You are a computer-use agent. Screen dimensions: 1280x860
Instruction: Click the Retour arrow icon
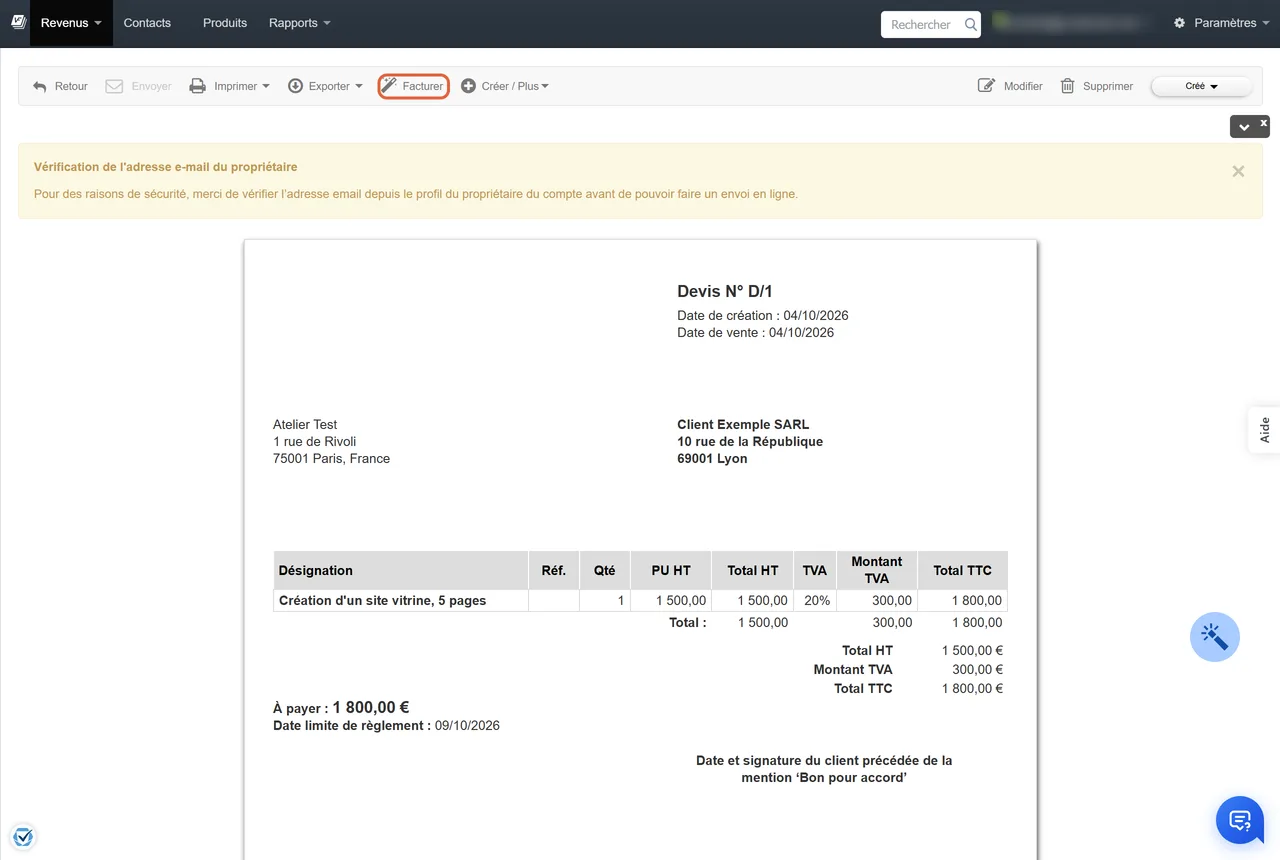coord(40,86)
